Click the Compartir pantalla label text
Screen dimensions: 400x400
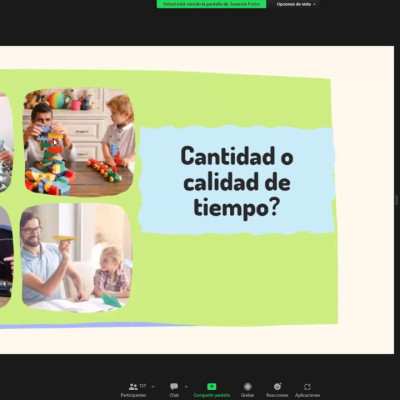pyautogui.click(x=212, y=395)
